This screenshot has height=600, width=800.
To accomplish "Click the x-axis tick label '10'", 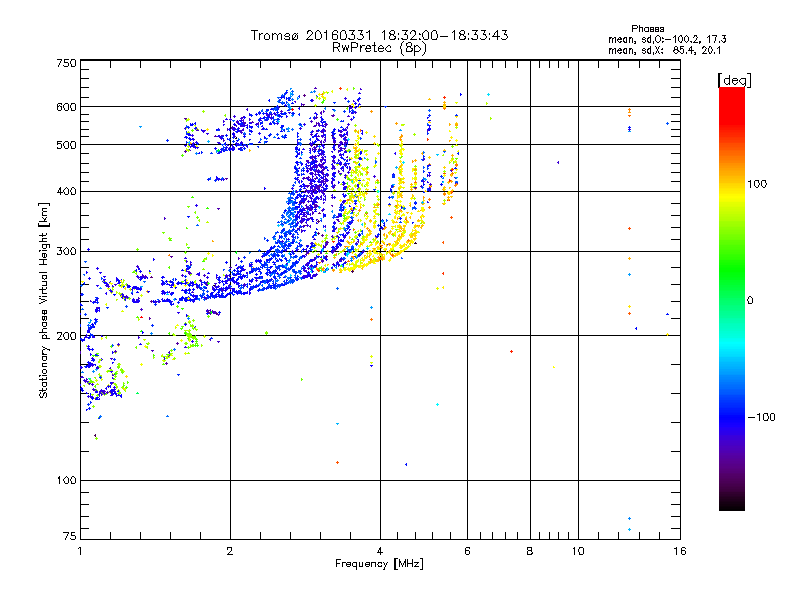I will click(x=578, y=551).
